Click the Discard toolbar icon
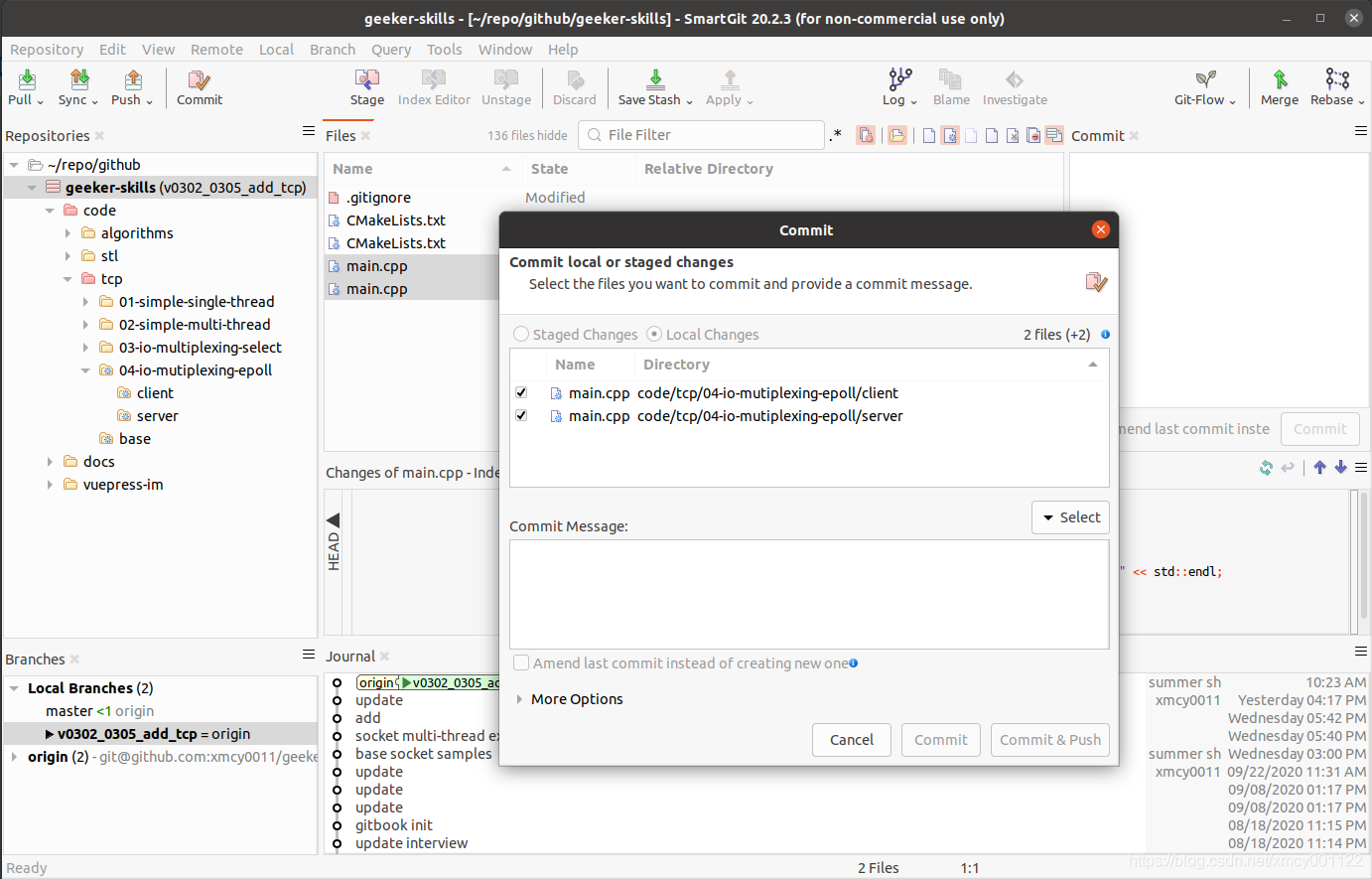Screen dimensions: 1372x879 pos(575,79)
